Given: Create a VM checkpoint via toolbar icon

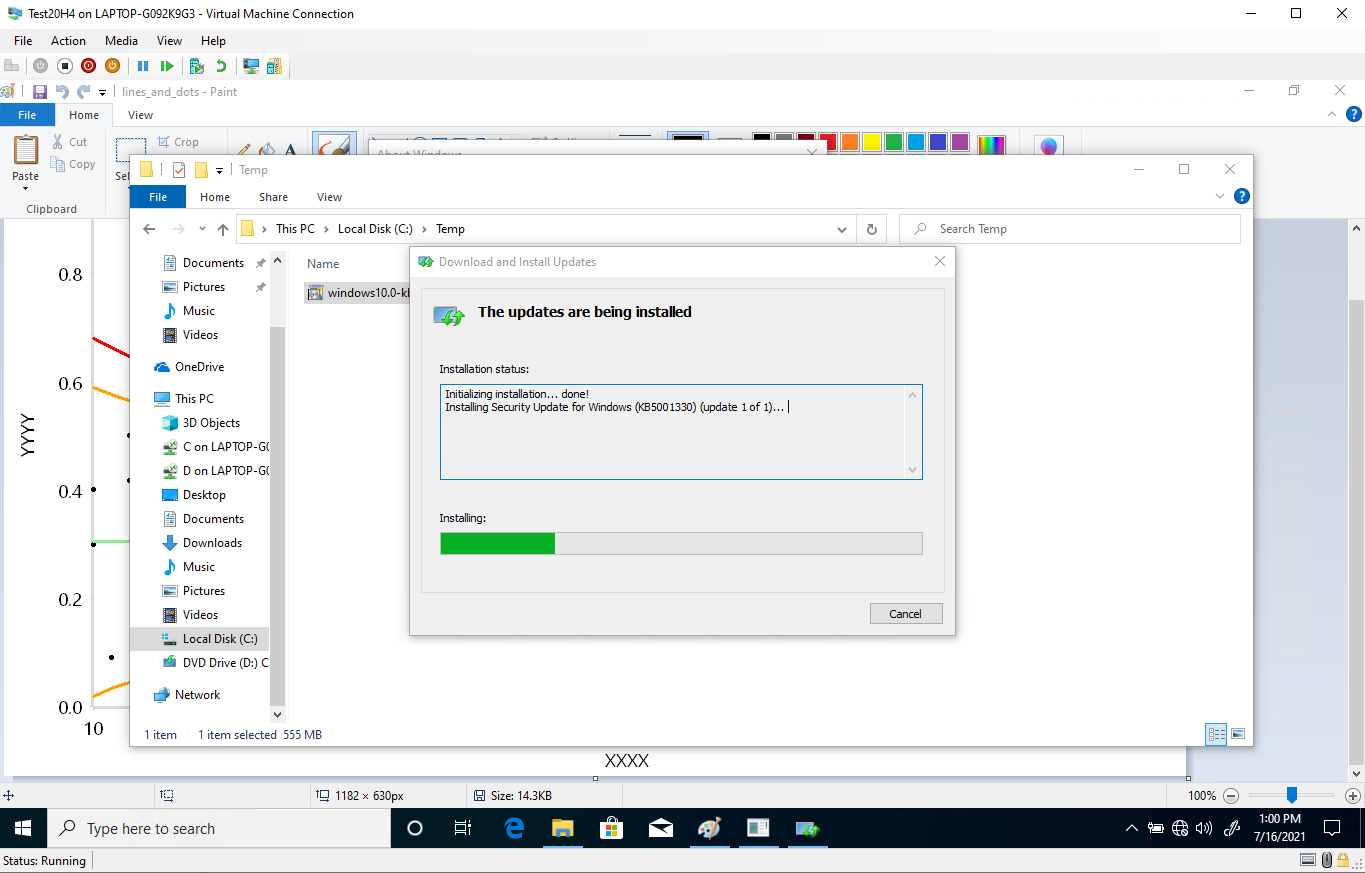Looking at the screenshot, I should point(197,66).
